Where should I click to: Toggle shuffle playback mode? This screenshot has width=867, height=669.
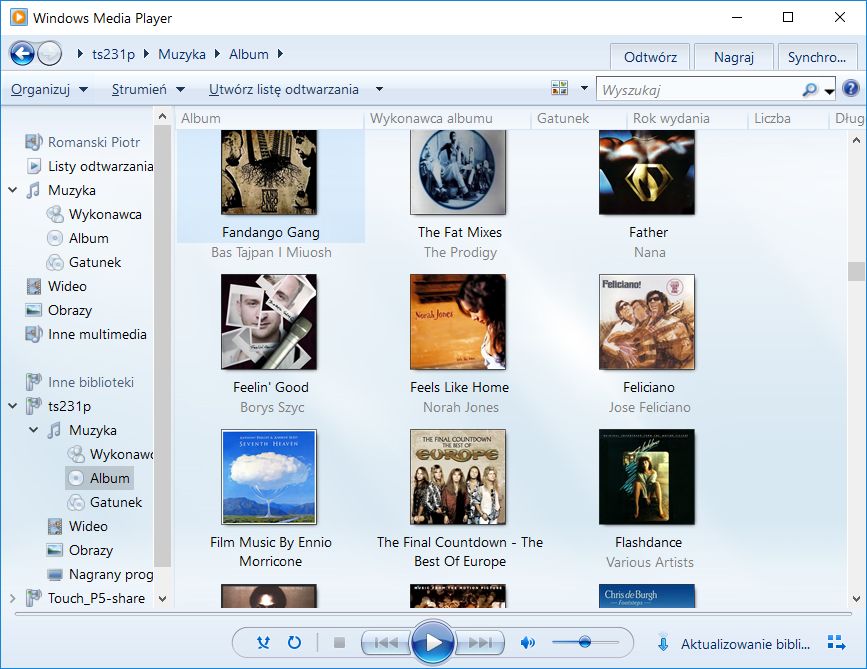coord(264,642)
